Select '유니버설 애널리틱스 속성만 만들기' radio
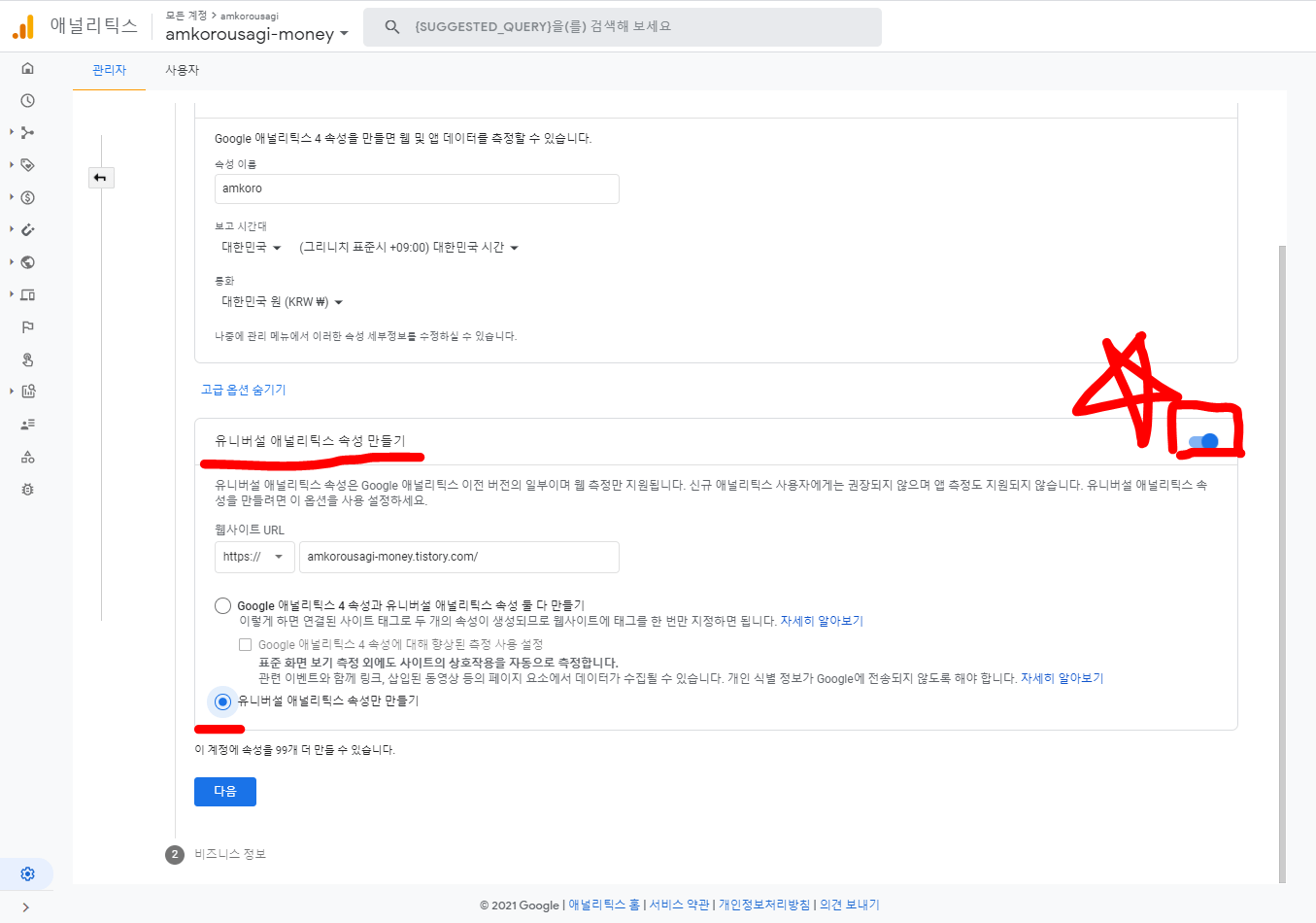This screenshot has width=1316, height=923. point(222,701)
